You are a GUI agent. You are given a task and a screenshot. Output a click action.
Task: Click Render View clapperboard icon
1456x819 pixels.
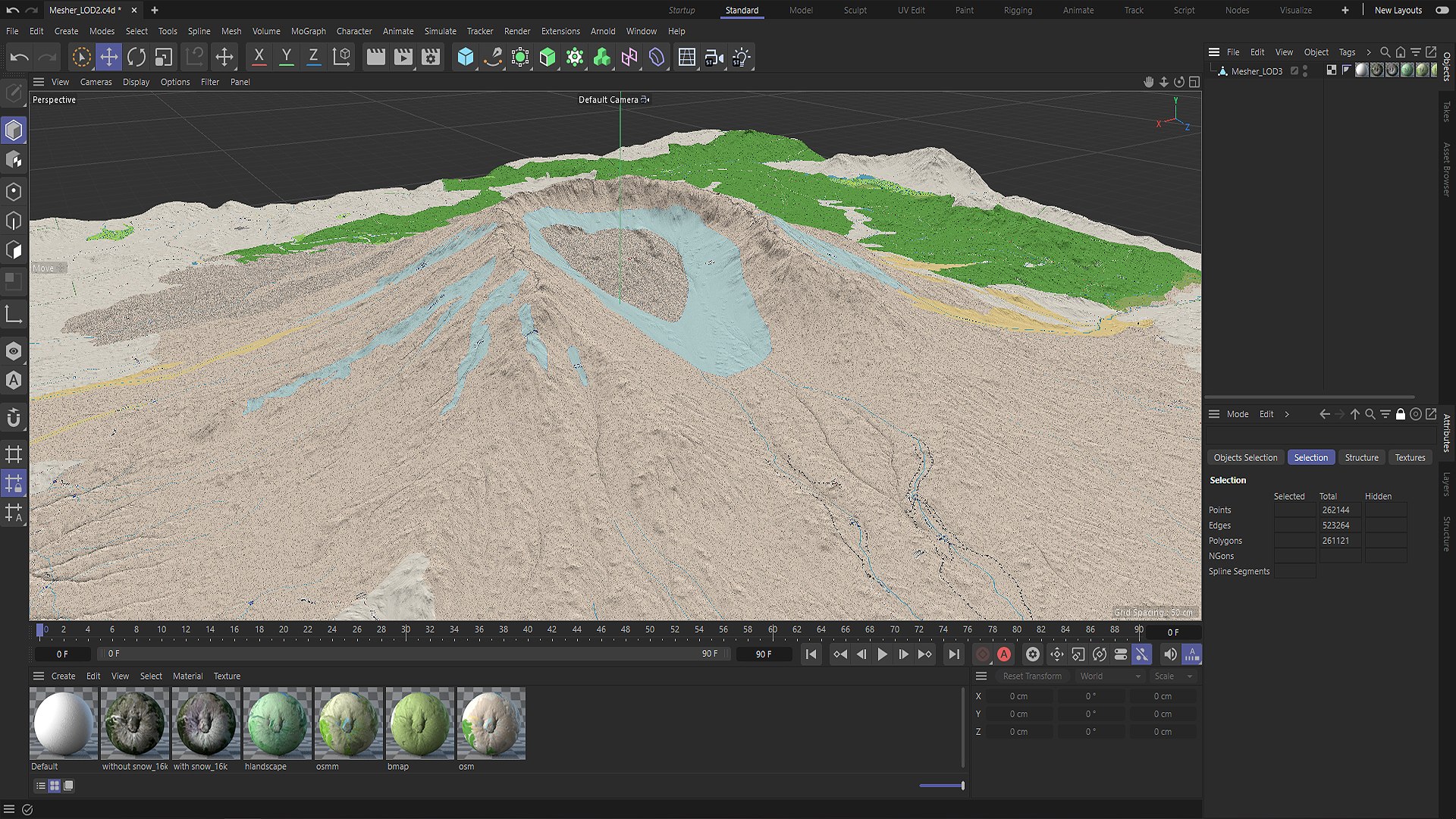pos(375,57)
